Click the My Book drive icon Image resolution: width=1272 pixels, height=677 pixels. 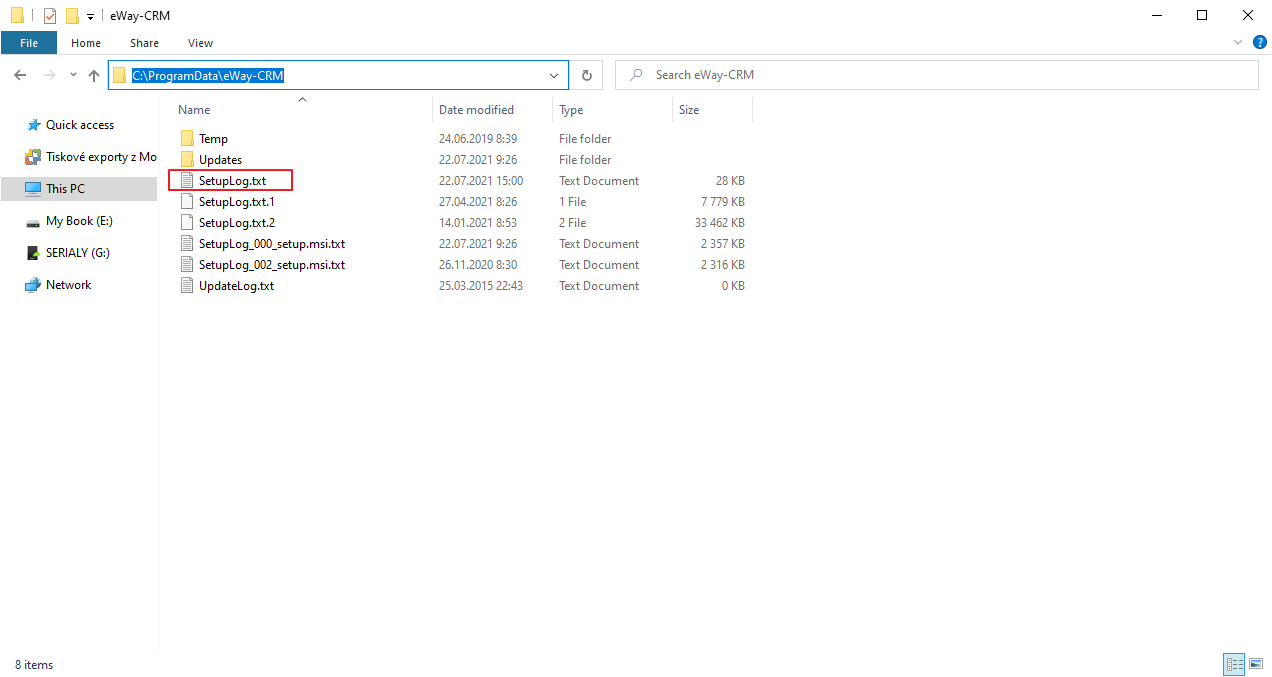(32, 221)
